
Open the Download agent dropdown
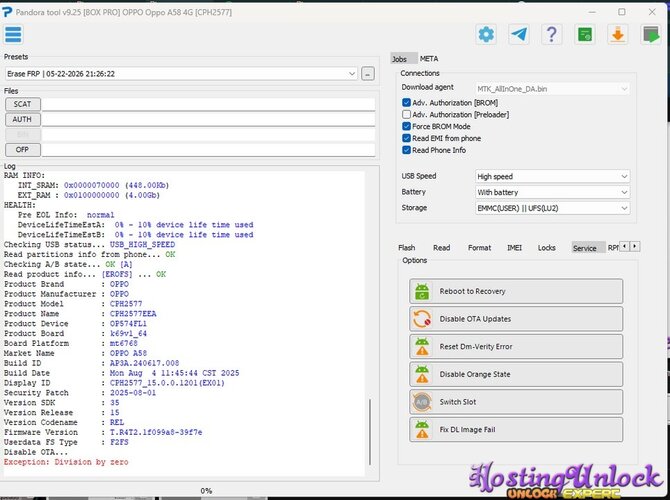552,89
